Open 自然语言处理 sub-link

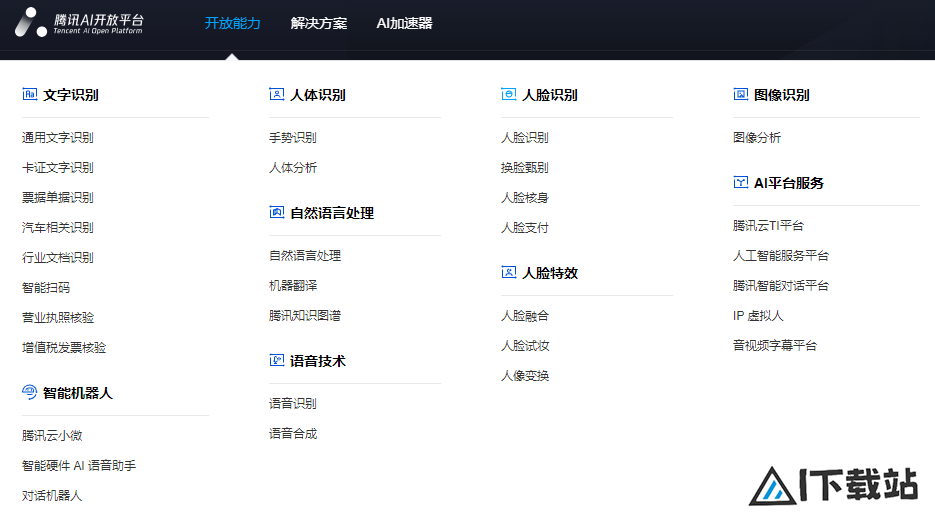click(305, 256)
